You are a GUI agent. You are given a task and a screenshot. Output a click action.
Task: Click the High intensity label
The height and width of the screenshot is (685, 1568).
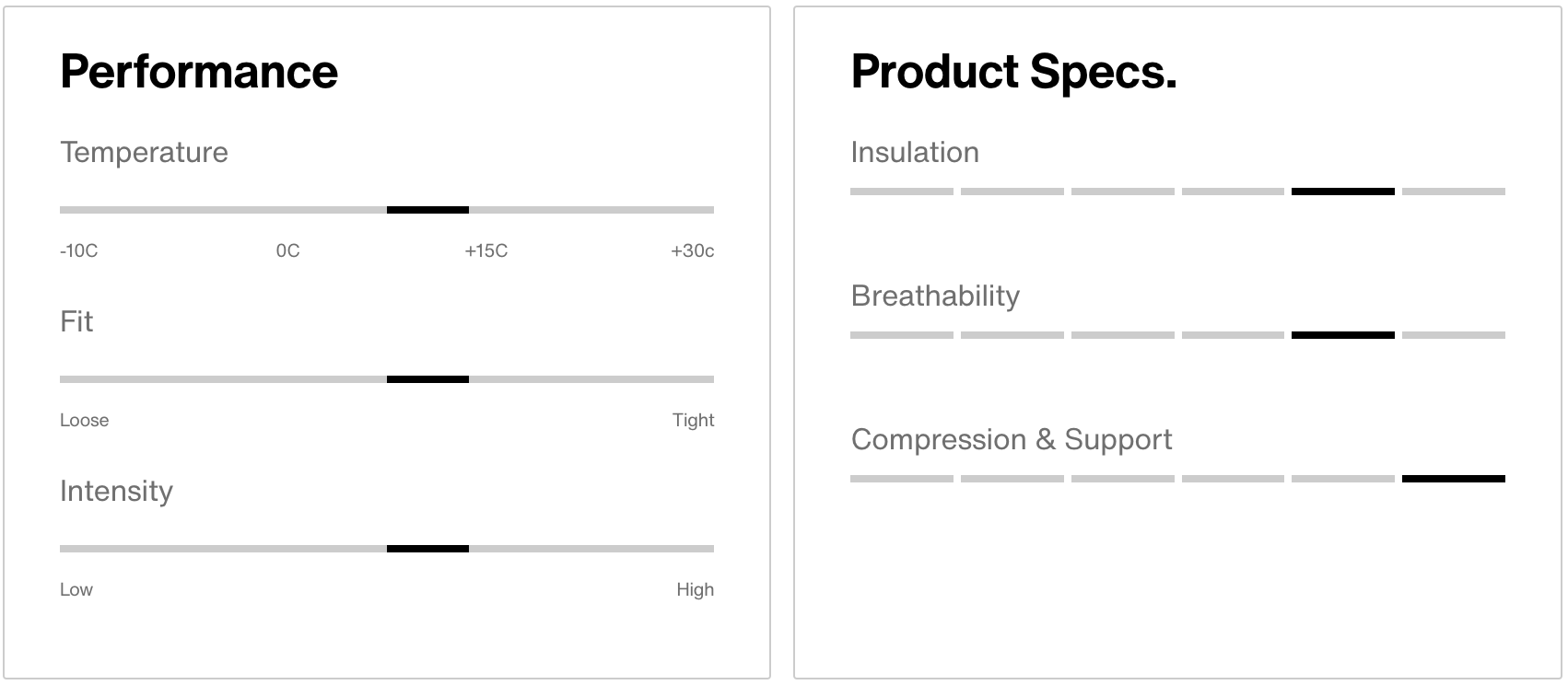pos(696,589)
